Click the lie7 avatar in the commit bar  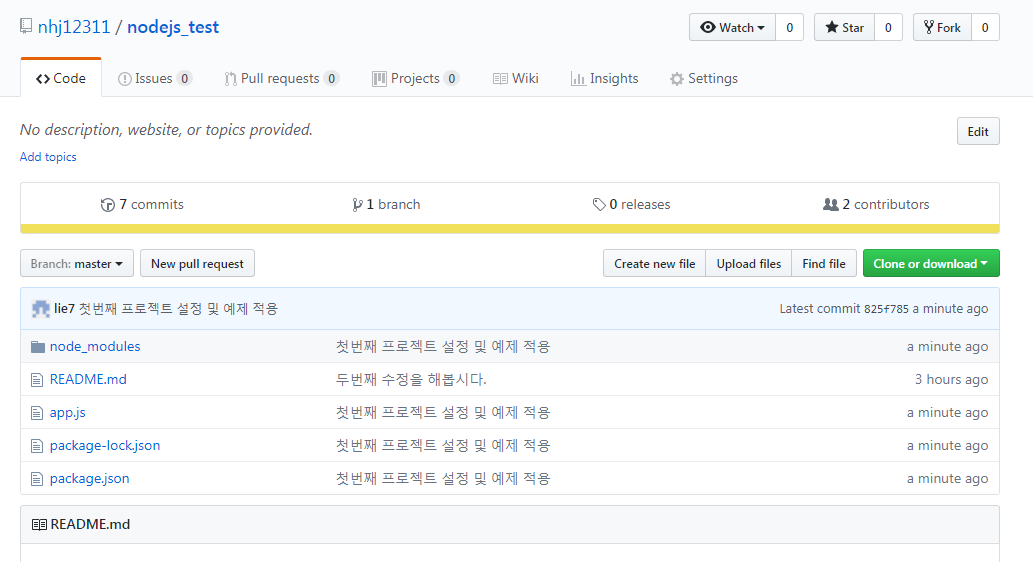[x=41, y=308]
